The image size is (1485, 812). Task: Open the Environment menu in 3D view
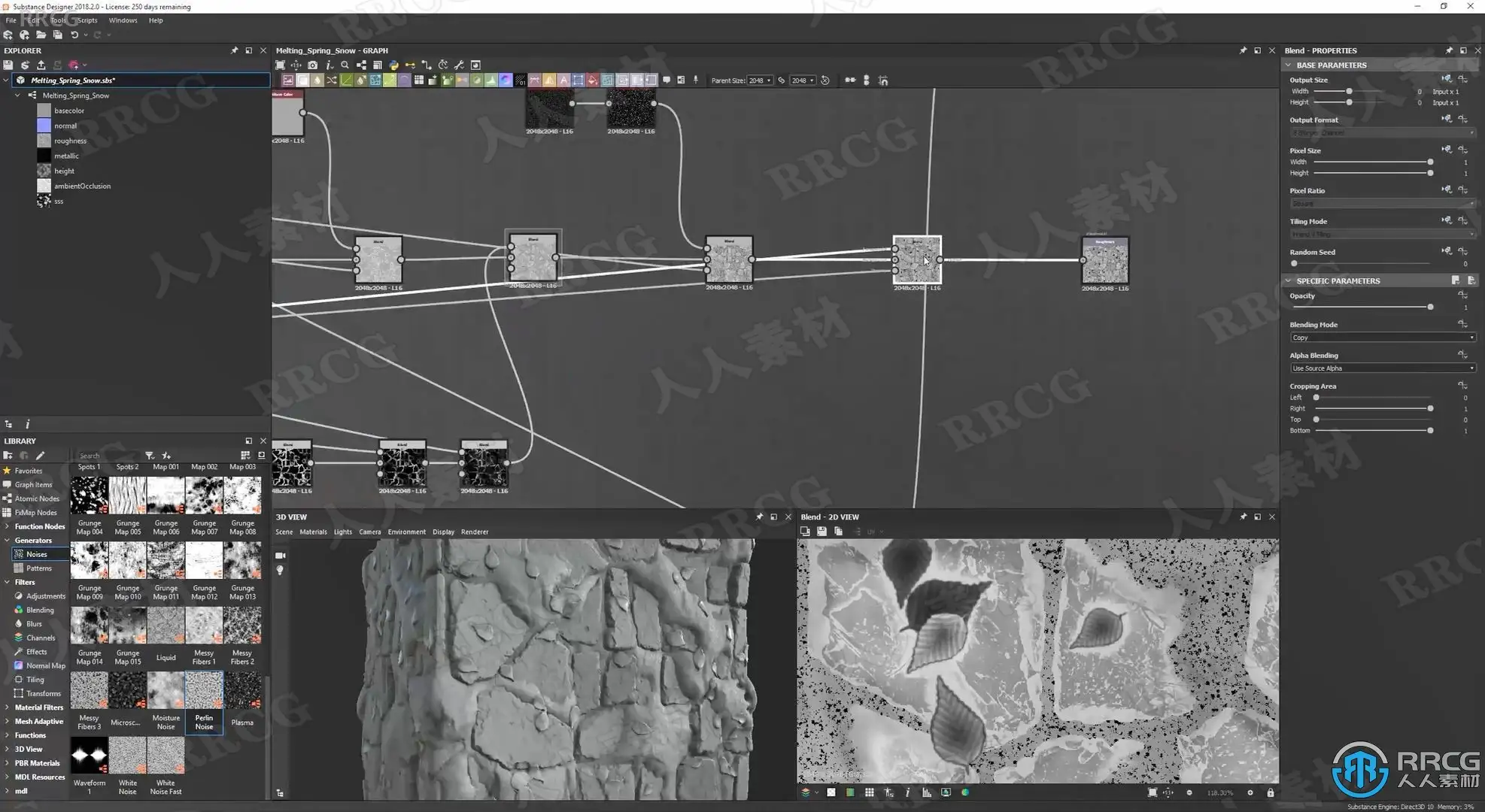point(406,532)
